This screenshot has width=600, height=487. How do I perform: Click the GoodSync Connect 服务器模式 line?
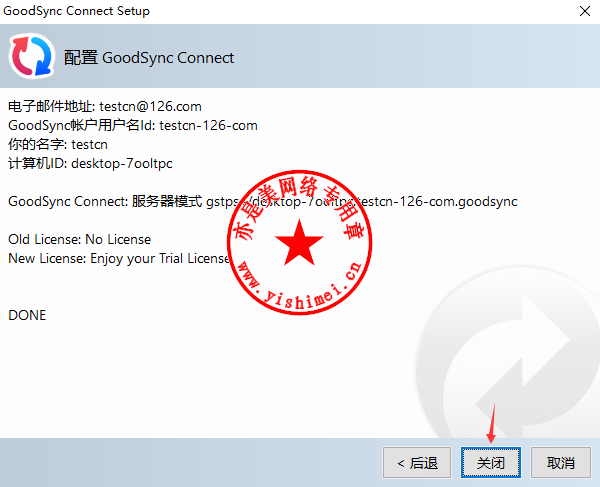(x=262, y=201)
